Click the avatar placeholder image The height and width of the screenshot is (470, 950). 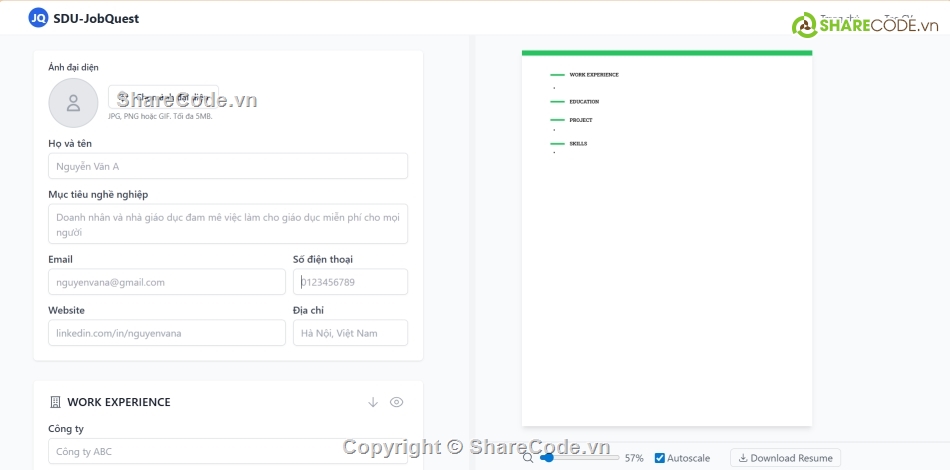pyautogui.click(x=73, y=102)
